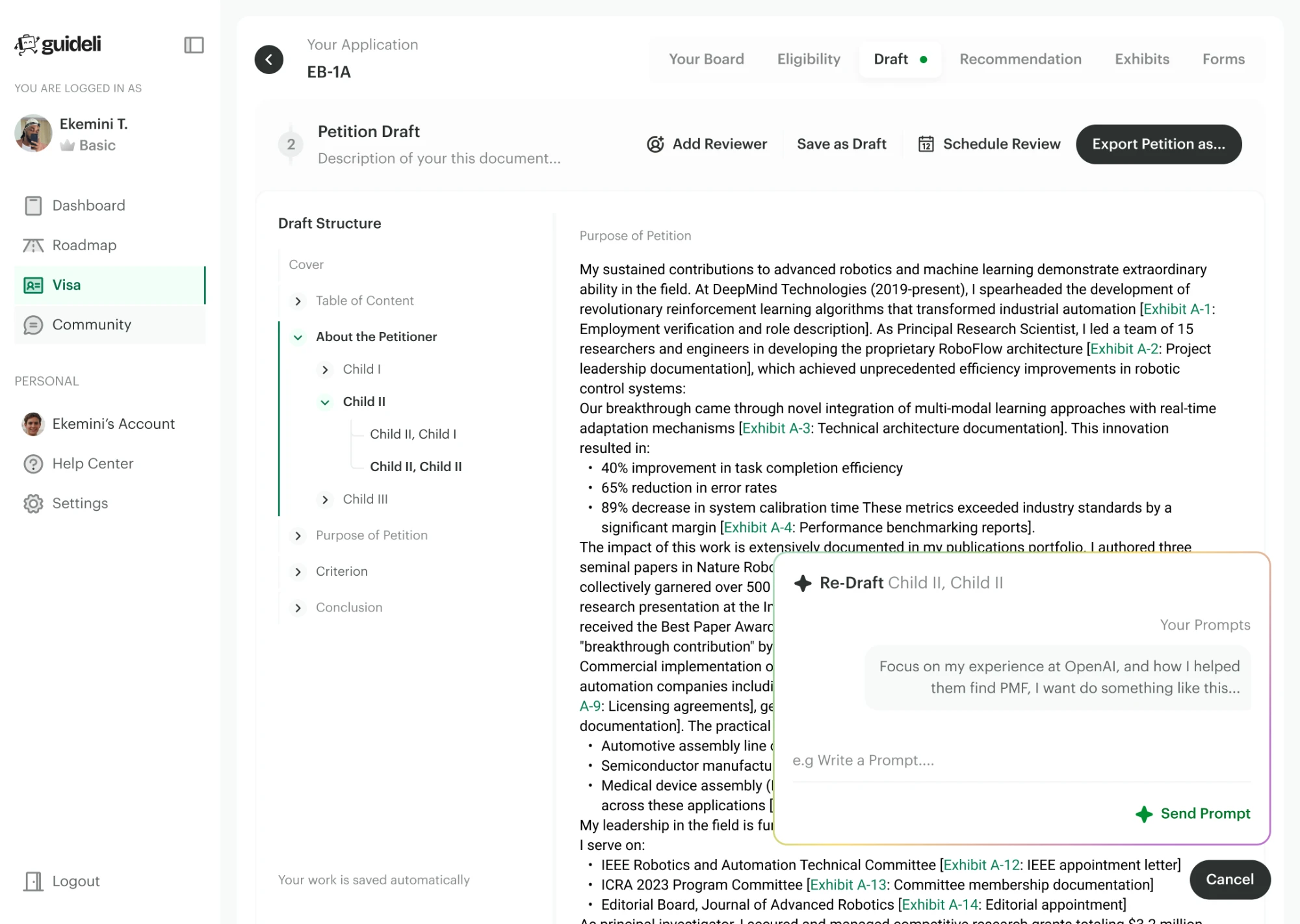Open Help Center
The width and height of the screenshot is (1300, 924).
pos(110,463)
